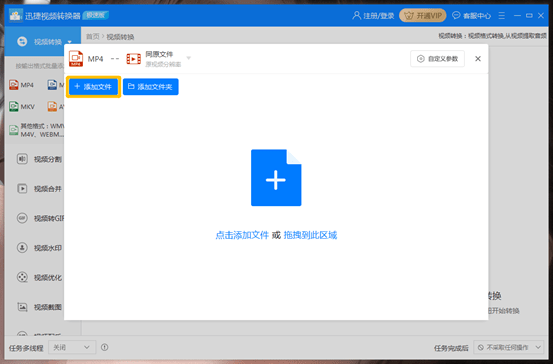This screenshot has height=364, width=553.
Task: Click the 拖拽到此区域 text
Action: (310, 235)
